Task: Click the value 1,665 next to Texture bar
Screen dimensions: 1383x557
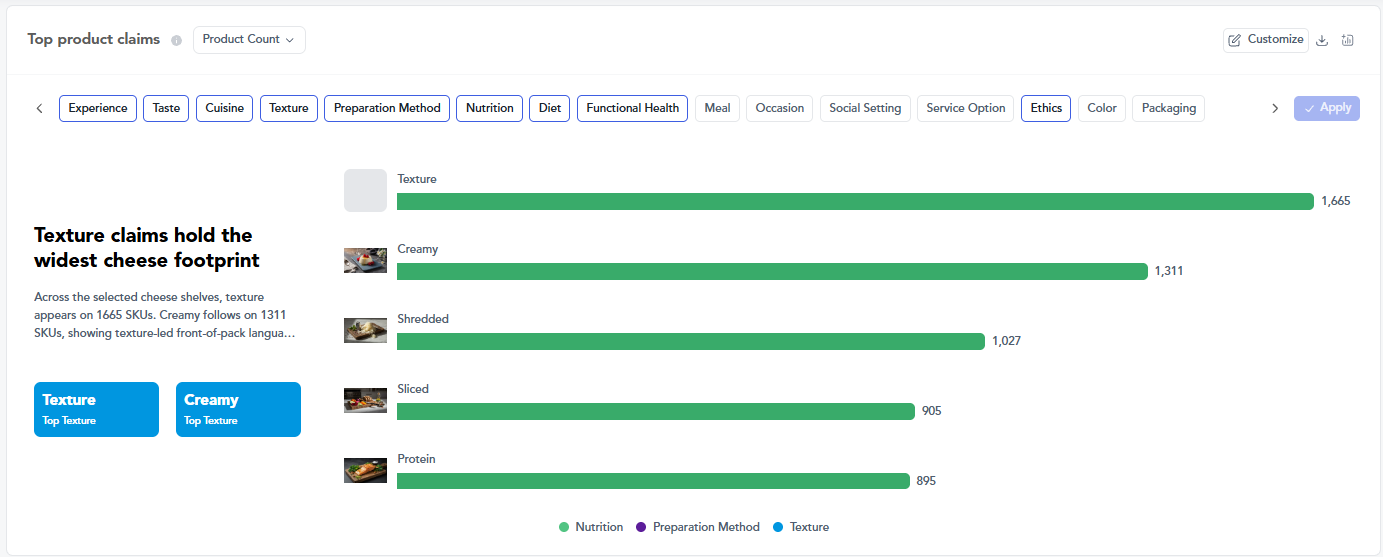Action: 1336,201
